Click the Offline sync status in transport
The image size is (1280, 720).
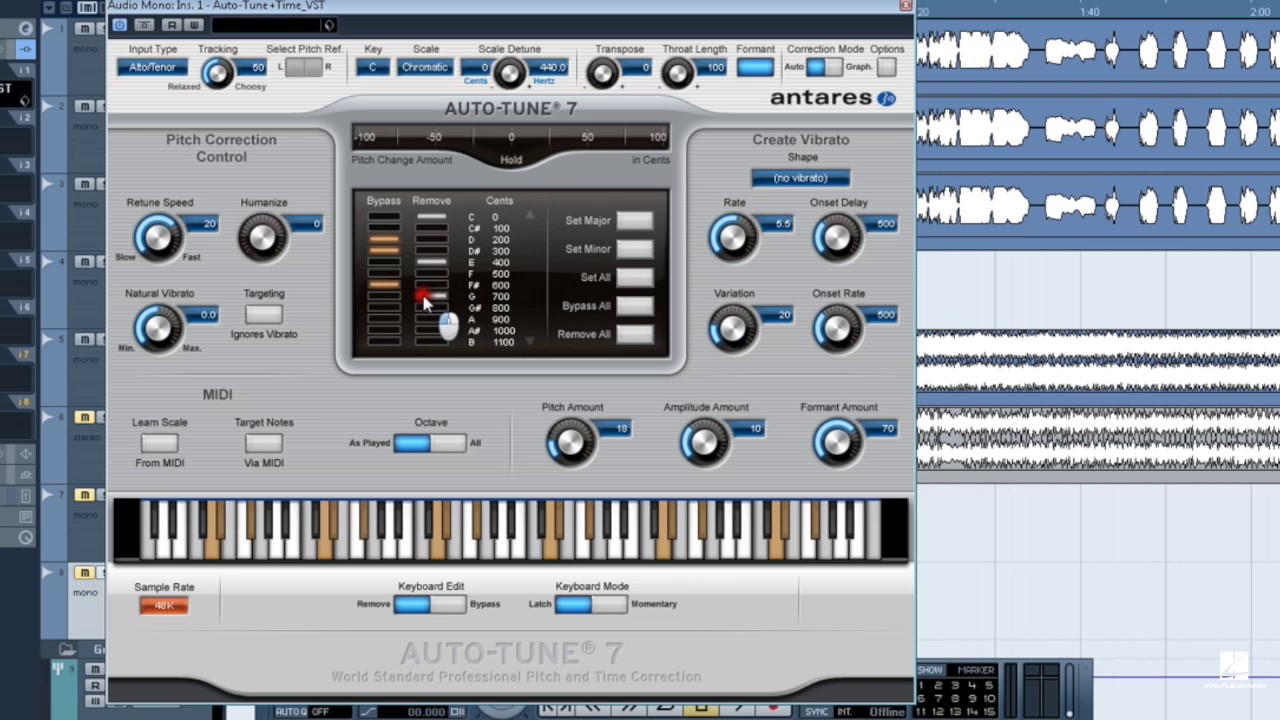coord(886,712)
